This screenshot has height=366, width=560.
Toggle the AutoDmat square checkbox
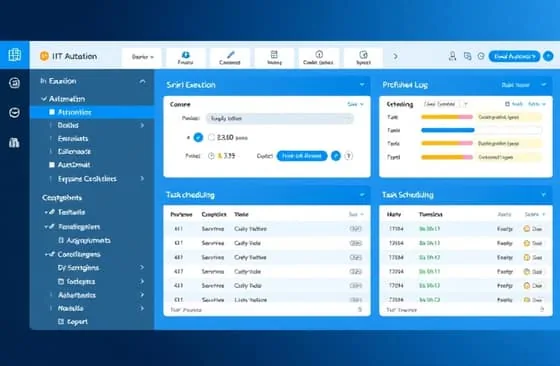52,165
